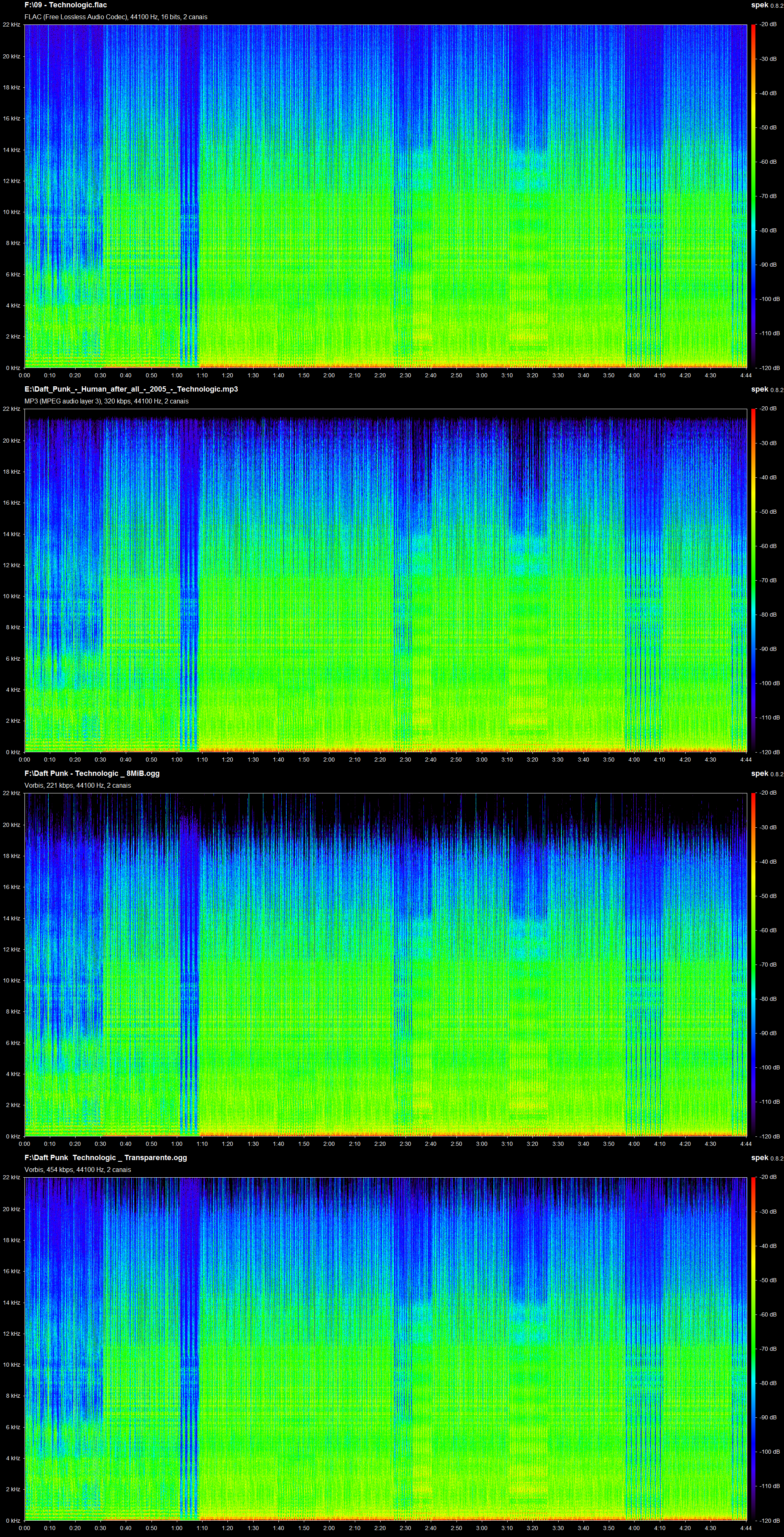Click the 'spek 0.8.2' logo above the MP3 spectrogram
This screenshot has width=784, height=1537.
click(x=767, y=389)
